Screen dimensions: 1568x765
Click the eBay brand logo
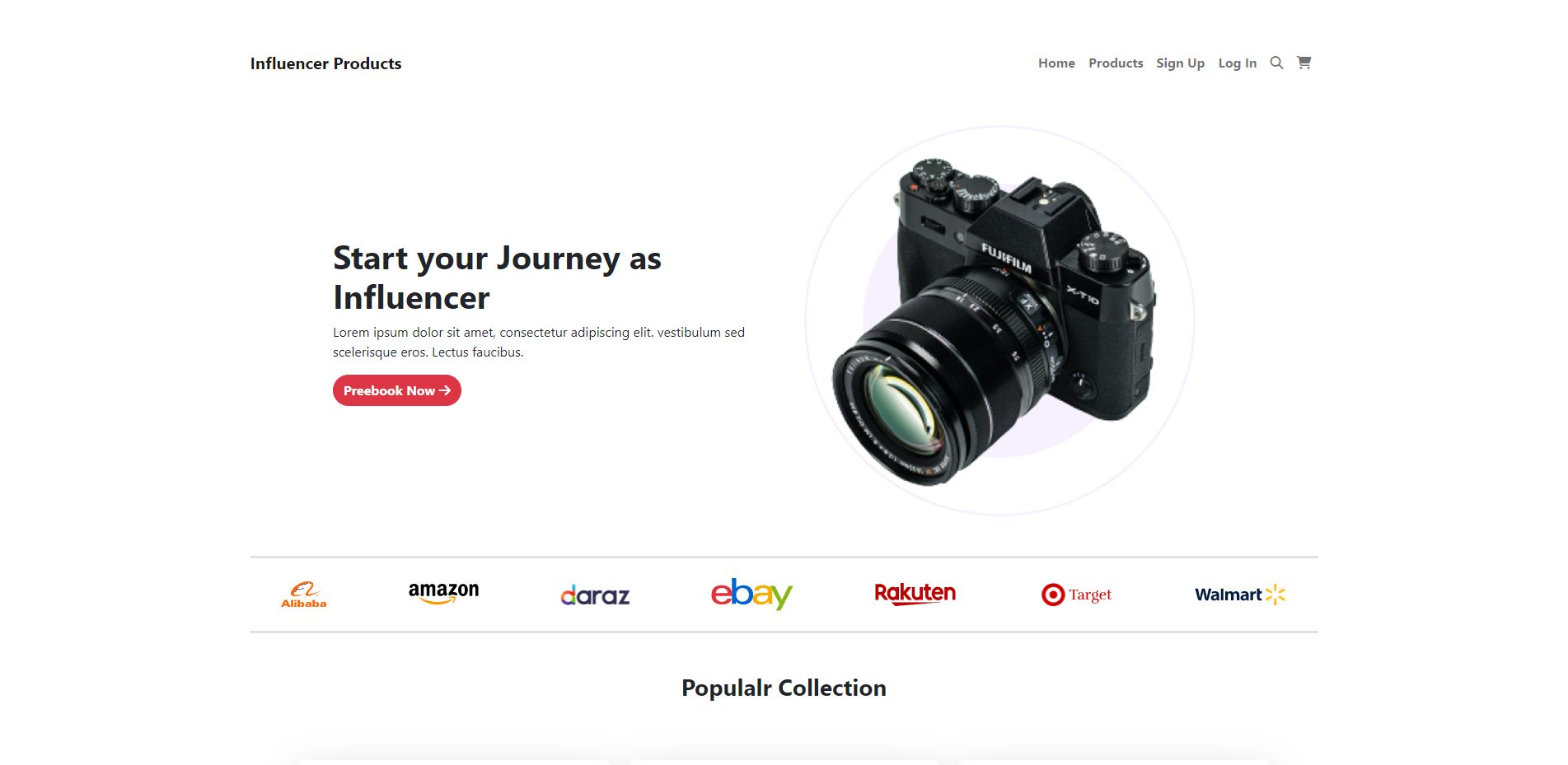(751, 594)
